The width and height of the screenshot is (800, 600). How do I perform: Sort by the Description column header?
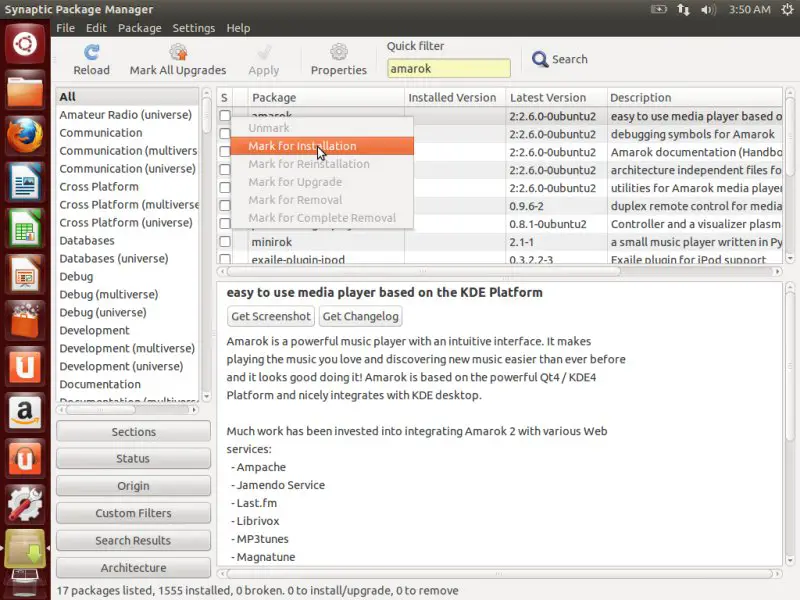pyautogui.click(x=695, y=97)
